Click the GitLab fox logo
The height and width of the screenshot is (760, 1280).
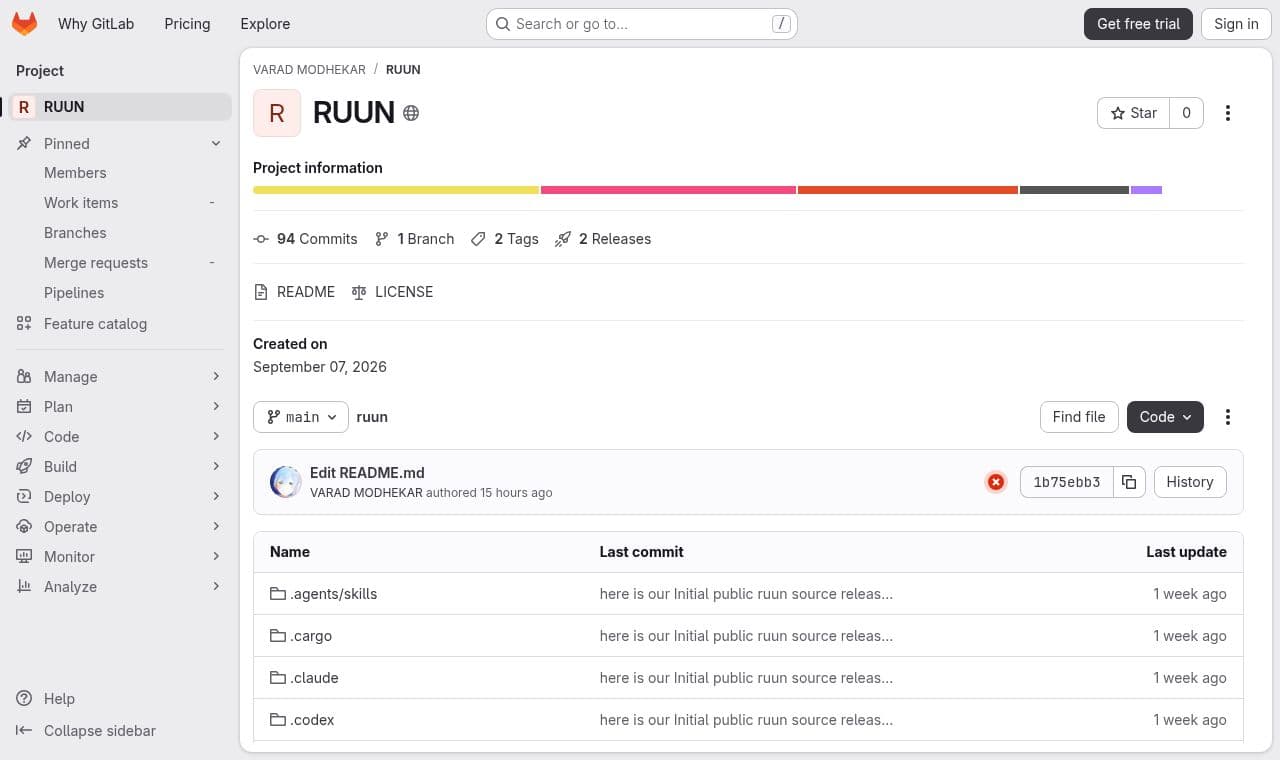[24, 24]
